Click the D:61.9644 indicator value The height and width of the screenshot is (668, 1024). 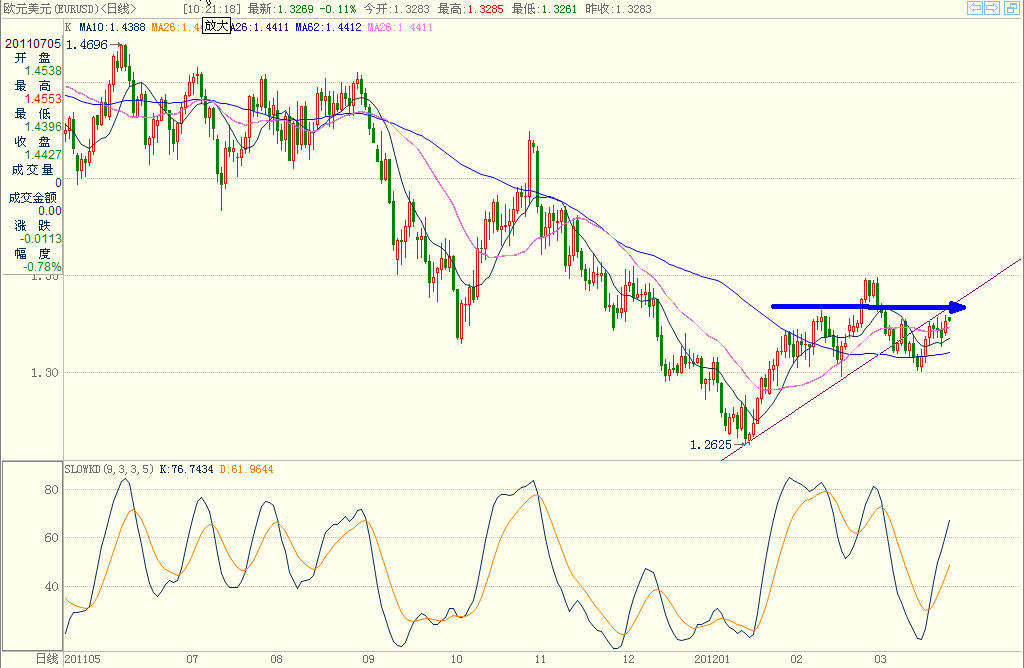pyautogui.click(x=246, y=469)
